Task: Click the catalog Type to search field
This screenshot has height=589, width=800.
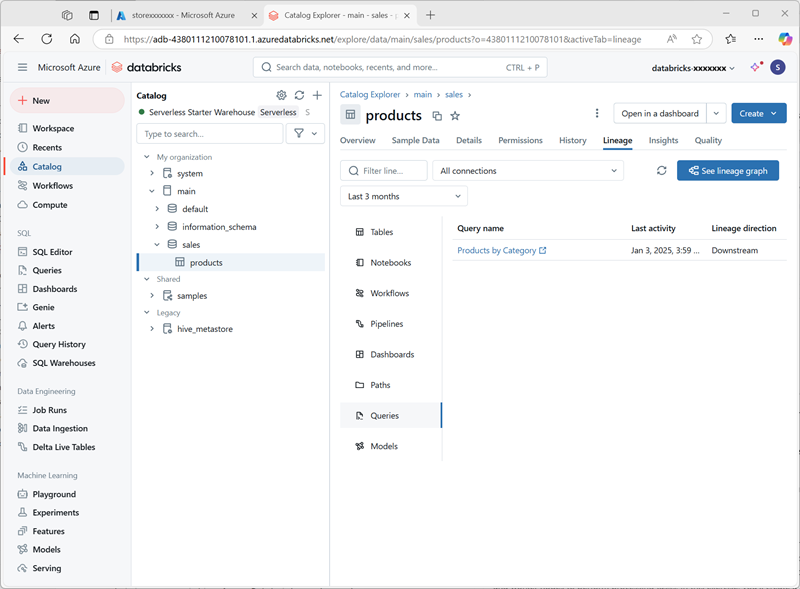Action: [210, 134]
